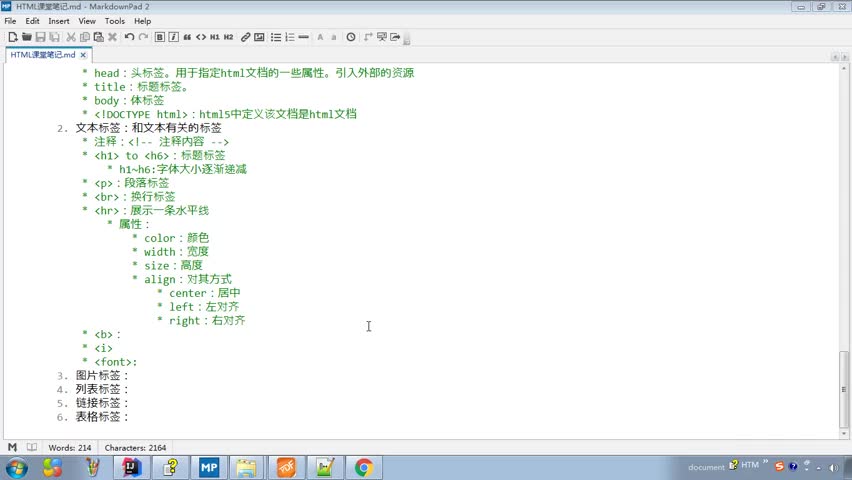Click the Words: 214 status entry
This screenshot has width=852, height=480.
tap(70, 448)
